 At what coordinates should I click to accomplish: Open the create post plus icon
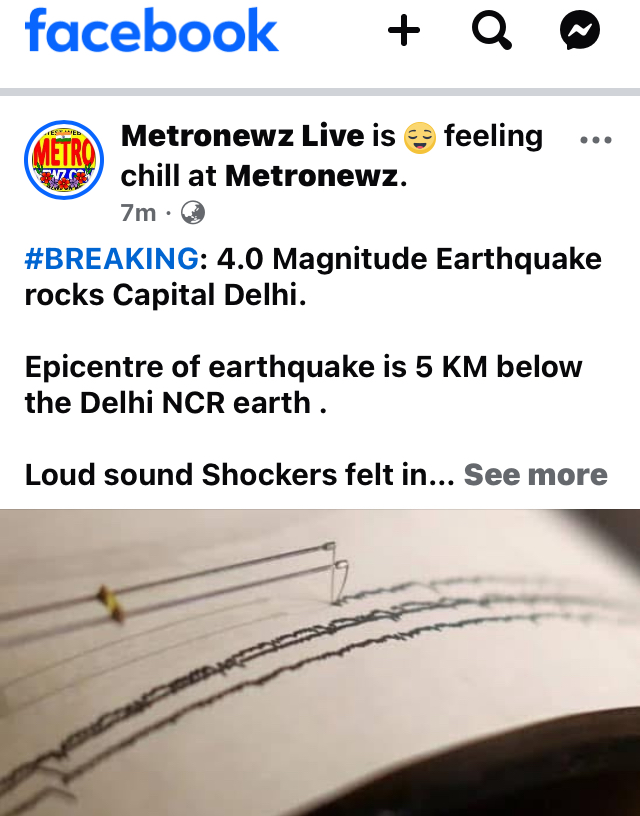tap(404, 30)
